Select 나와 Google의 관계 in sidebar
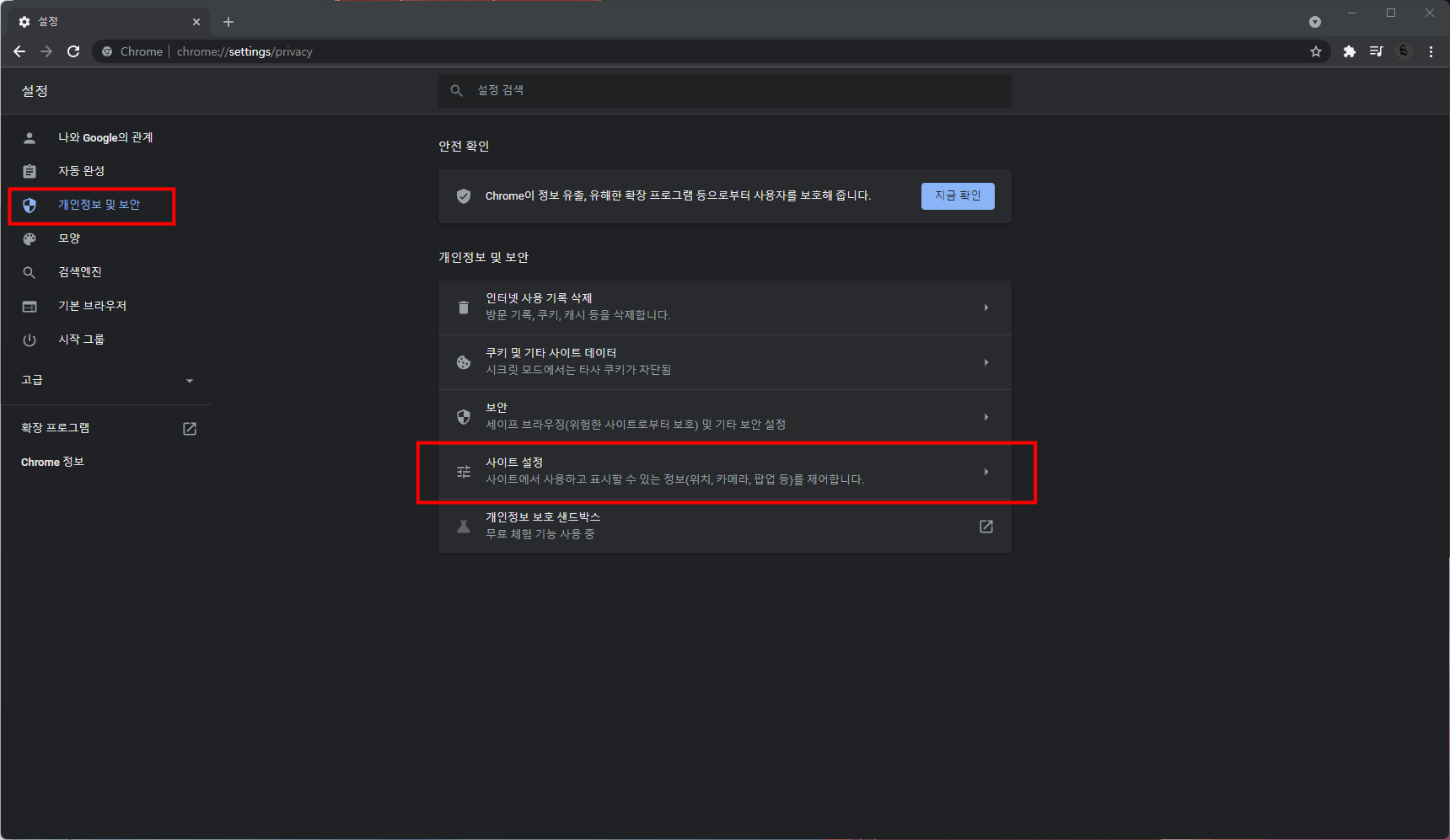Viewport: 1450px width, 840px height. (x=105, y=137)
